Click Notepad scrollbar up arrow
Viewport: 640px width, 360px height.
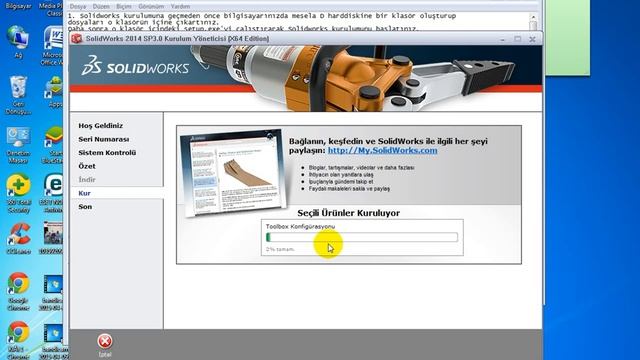coord(533,18)
